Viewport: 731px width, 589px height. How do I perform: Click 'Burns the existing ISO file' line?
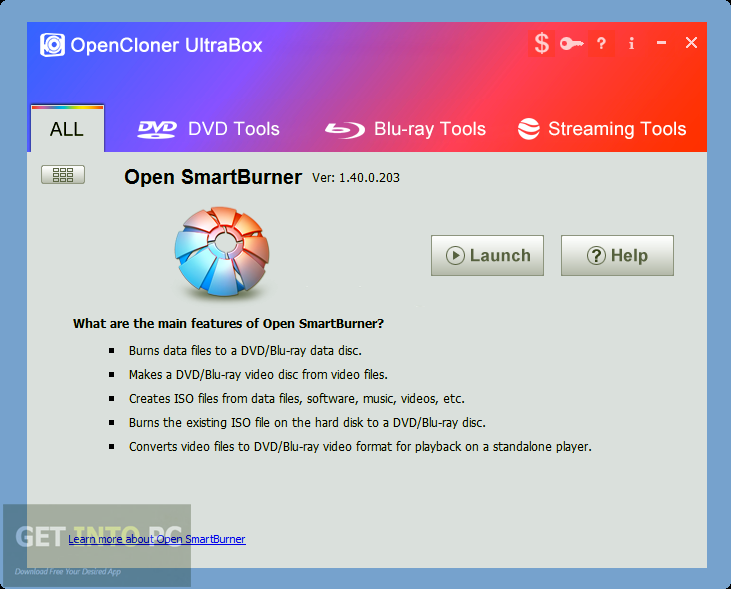point(307,423)
